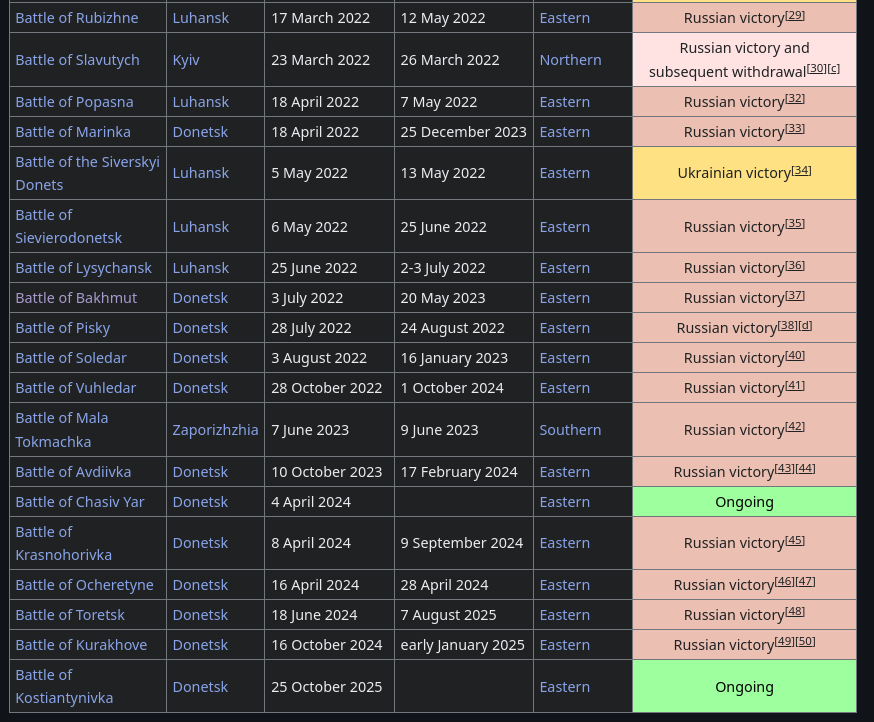
Task: Open citation [47] for Ocheretyne result
Action: click(805, 582)
